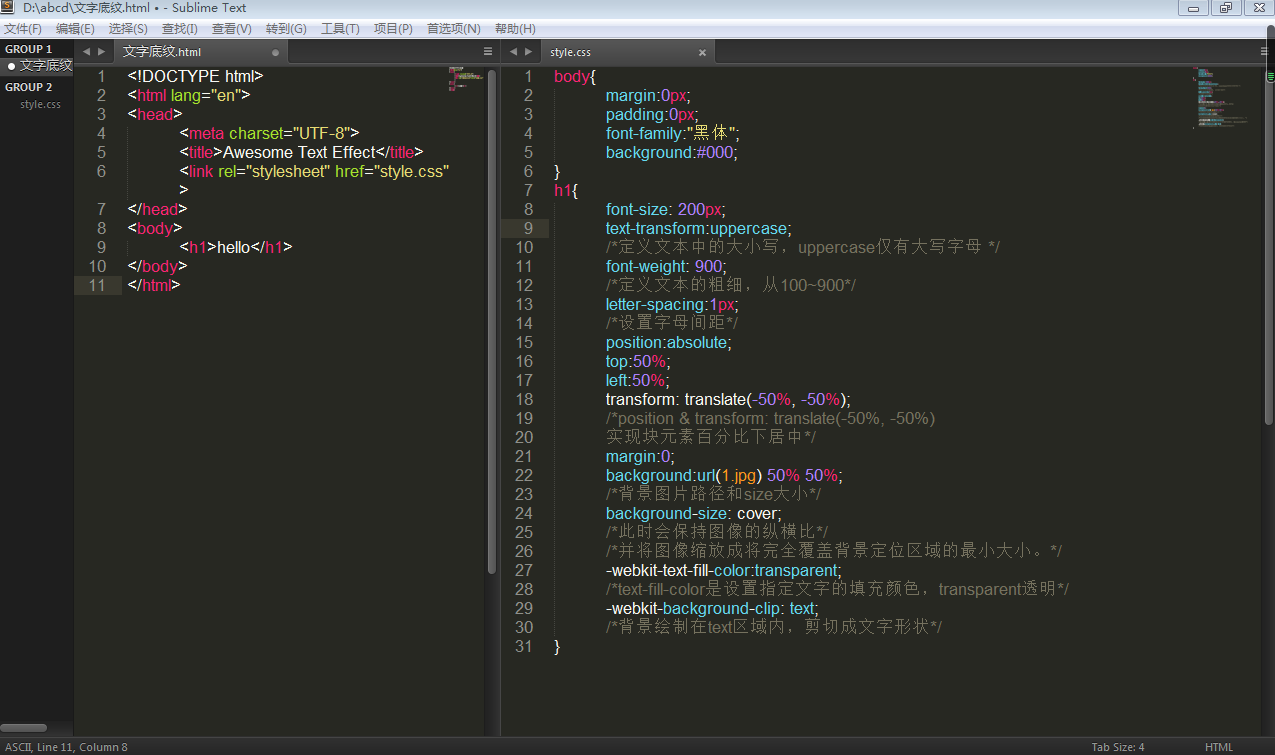Click previous tab arrow in right pane
The image size is (1275, 755).
click(513, 52)
